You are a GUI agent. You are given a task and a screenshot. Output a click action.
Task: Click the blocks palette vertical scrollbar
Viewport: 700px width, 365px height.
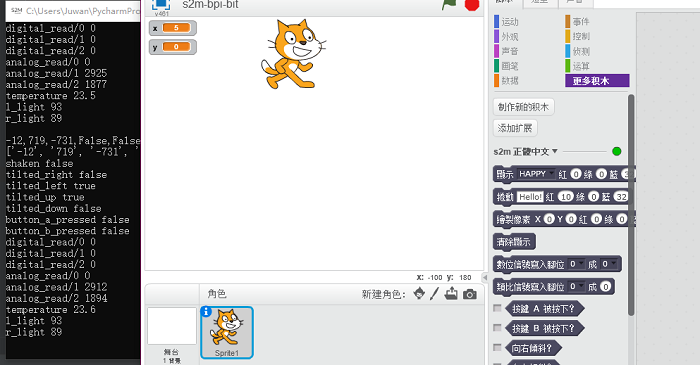point(631,205)
